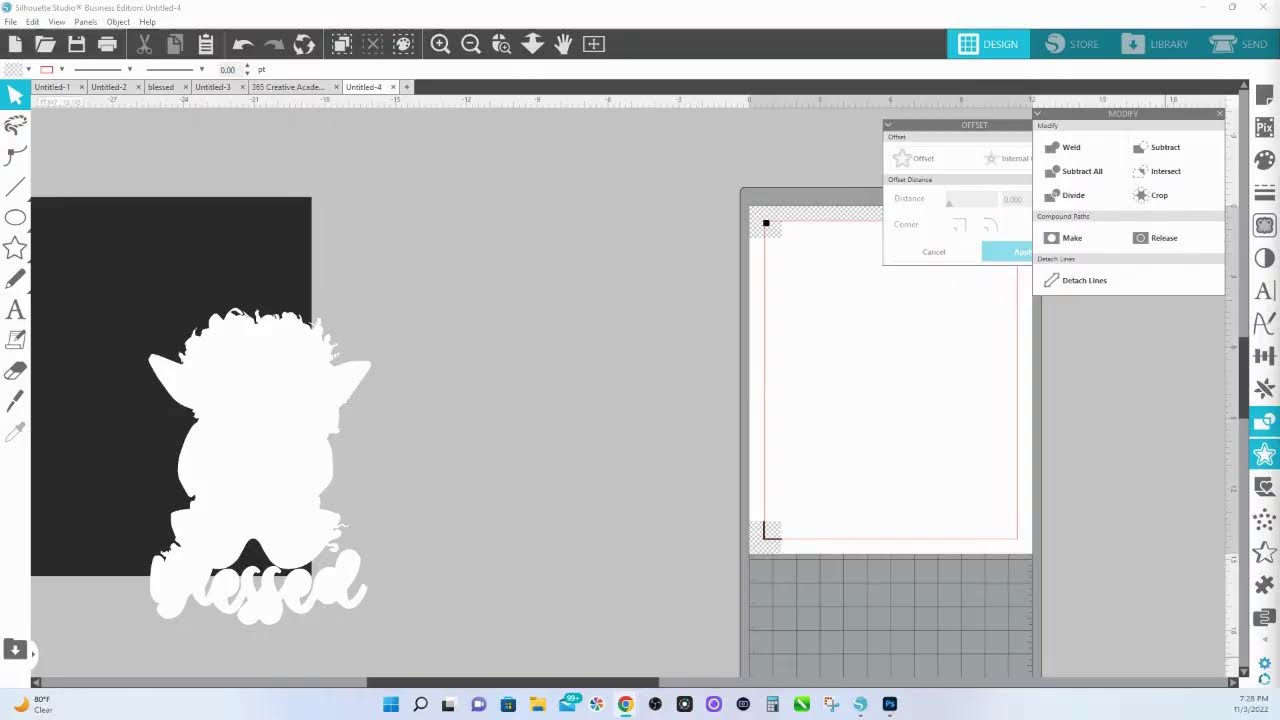Screen dimensions: 1280x720
Task: Print the design using the printer icon
Action: click(107, 44)
